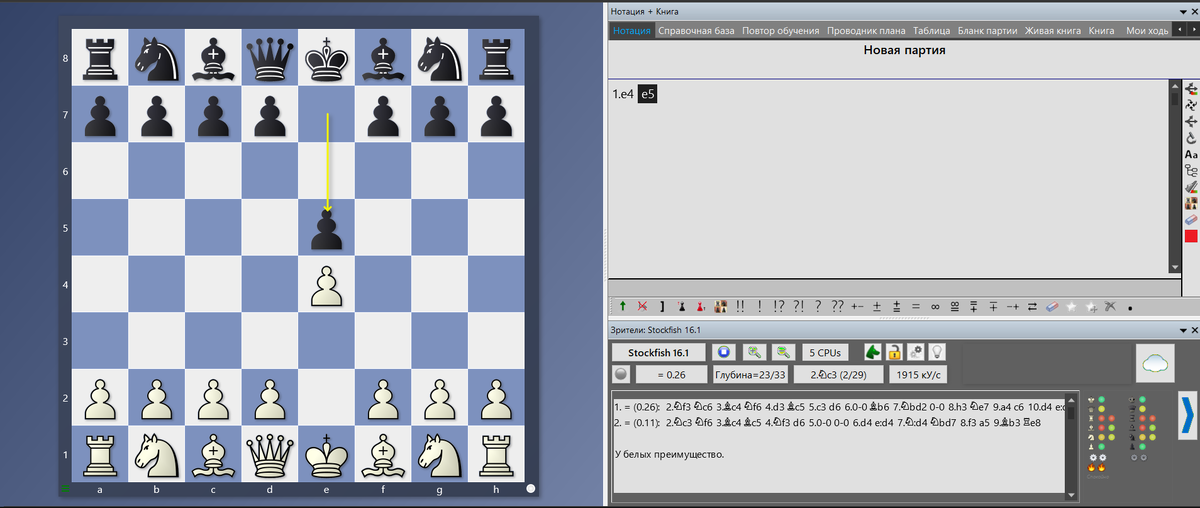This screenshot has width=1200, height=508.
Task: Click the black pawn annotation icon
Action: click(x=682, y=306)
